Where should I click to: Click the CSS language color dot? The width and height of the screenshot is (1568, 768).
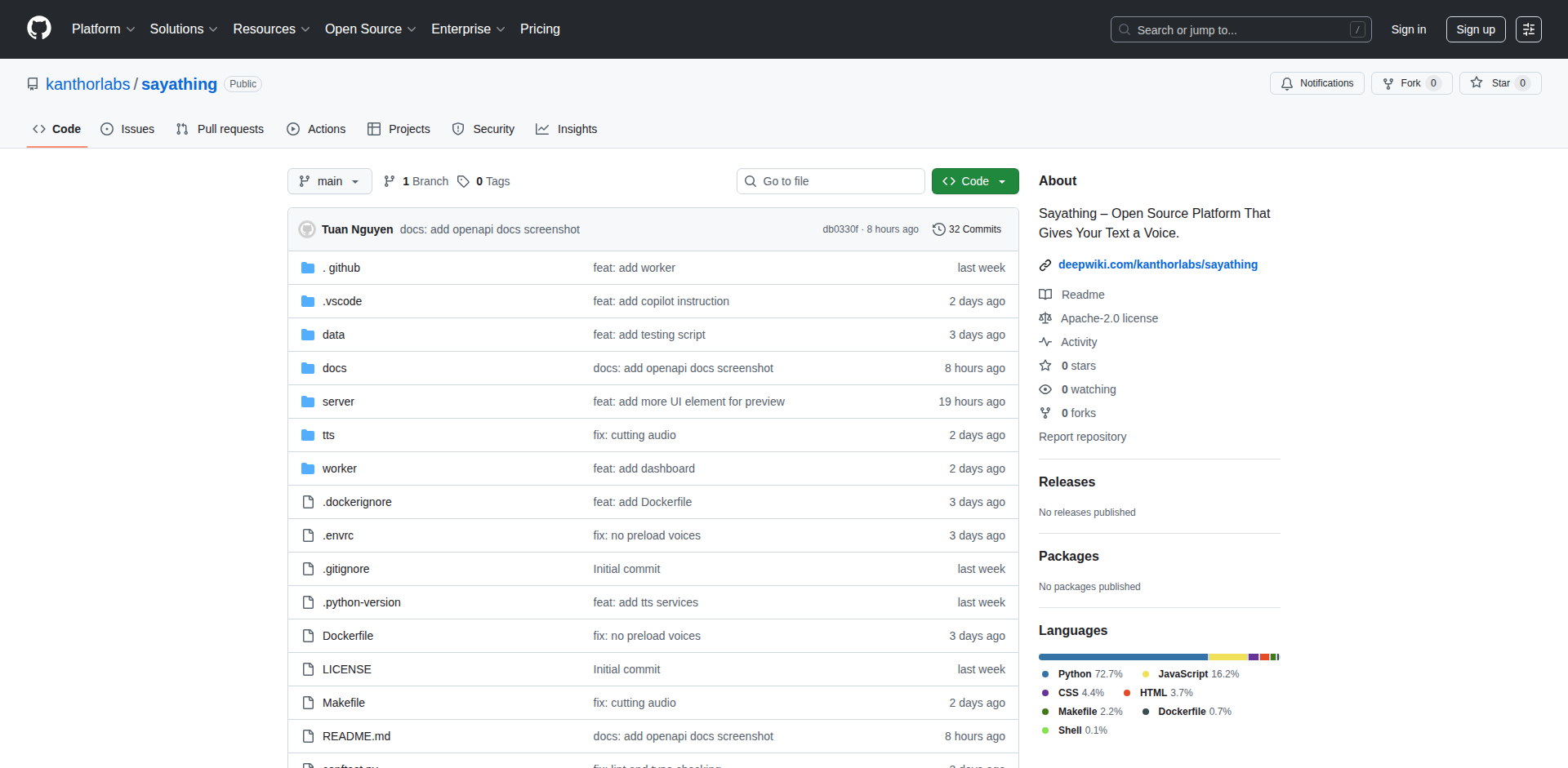click(x=1045, y=693)
